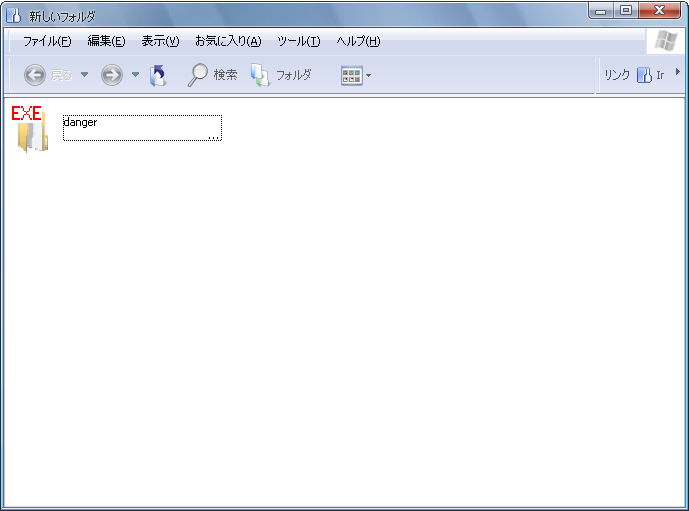Click the Back arrow button
The height and width of the screenshot is (511, 689).
34,75
